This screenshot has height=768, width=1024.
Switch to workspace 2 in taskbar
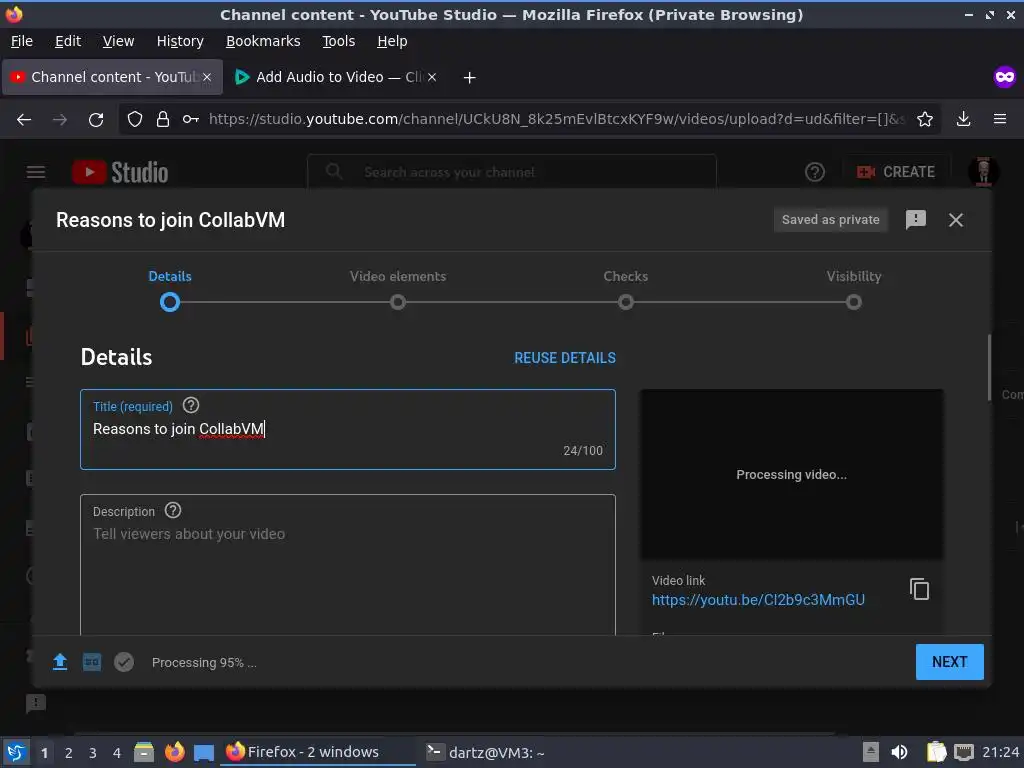(69, 752)
